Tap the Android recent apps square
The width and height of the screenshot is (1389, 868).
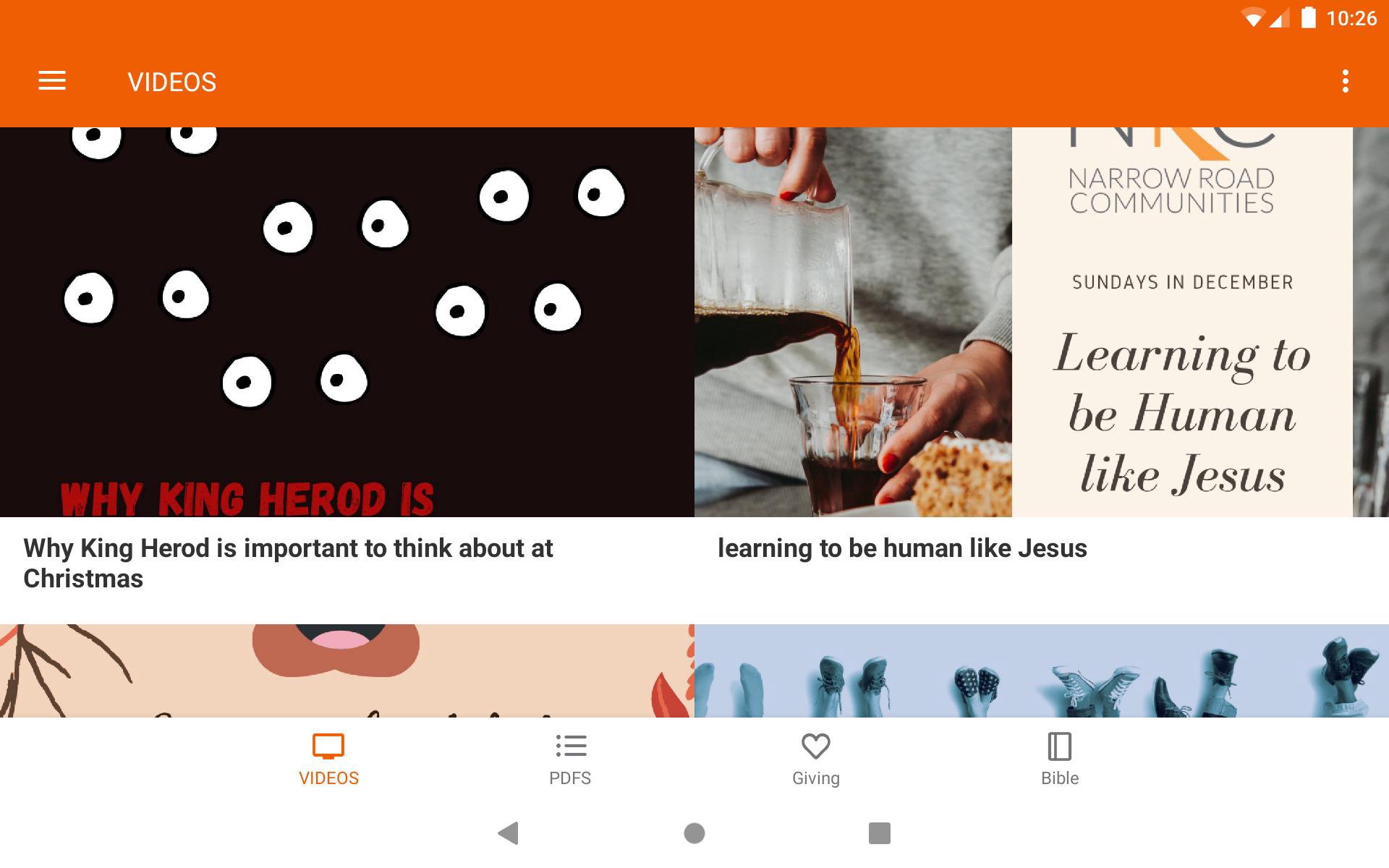[880, 833]
